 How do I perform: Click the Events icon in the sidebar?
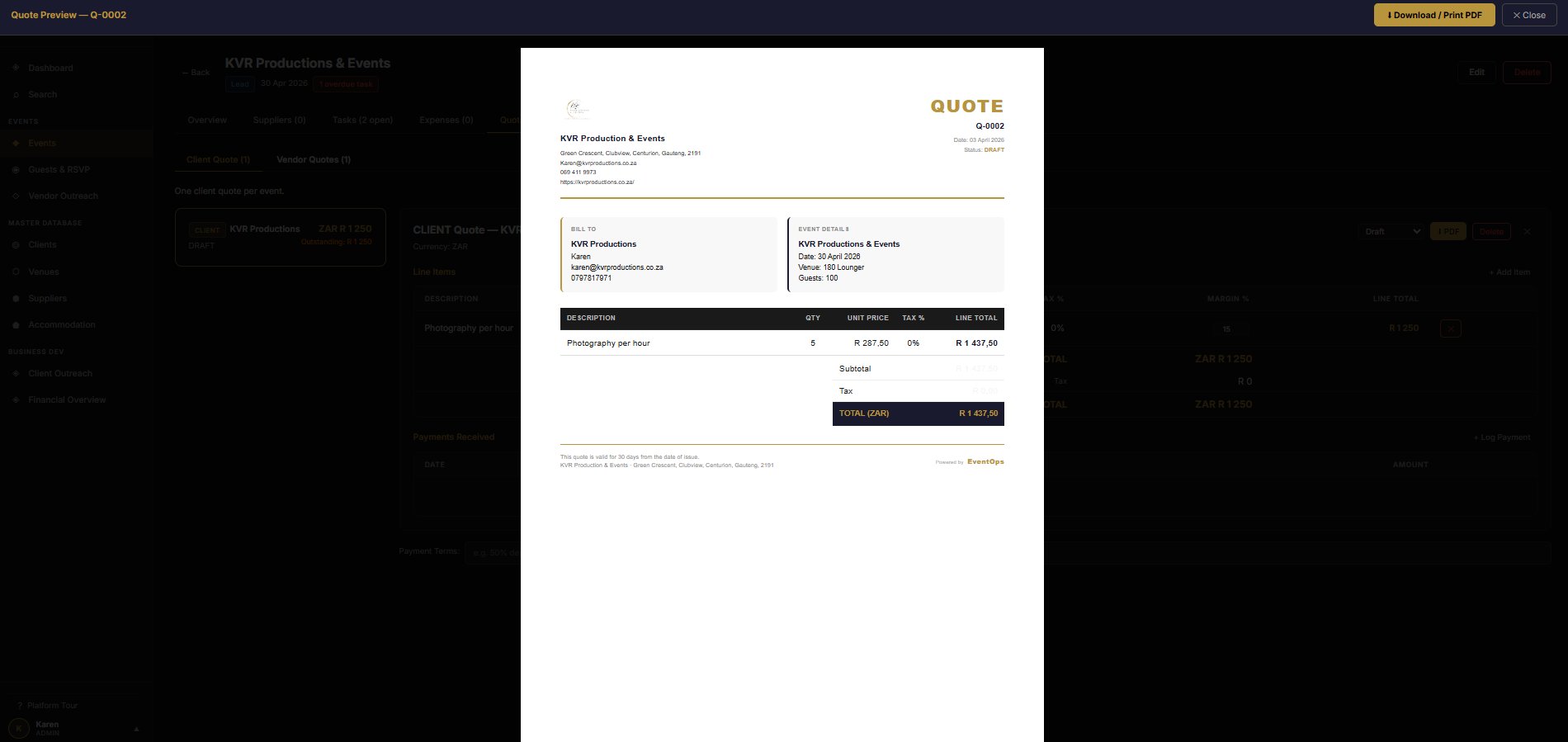(x=16, y=144)
